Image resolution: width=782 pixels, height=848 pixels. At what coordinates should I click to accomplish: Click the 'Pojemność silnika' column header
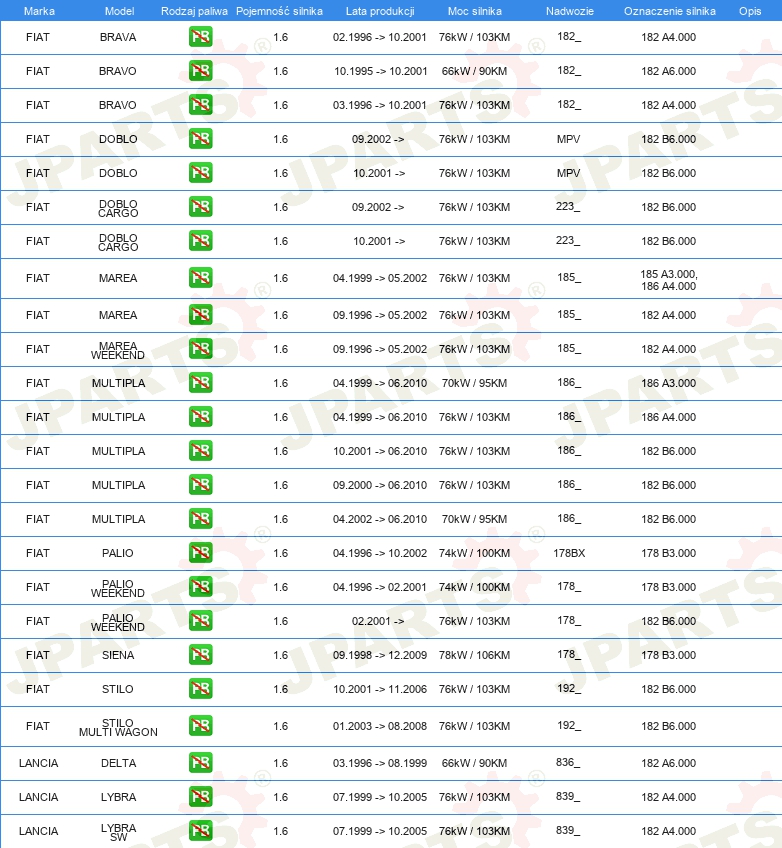pyautogui.click(x=279, y=11)
